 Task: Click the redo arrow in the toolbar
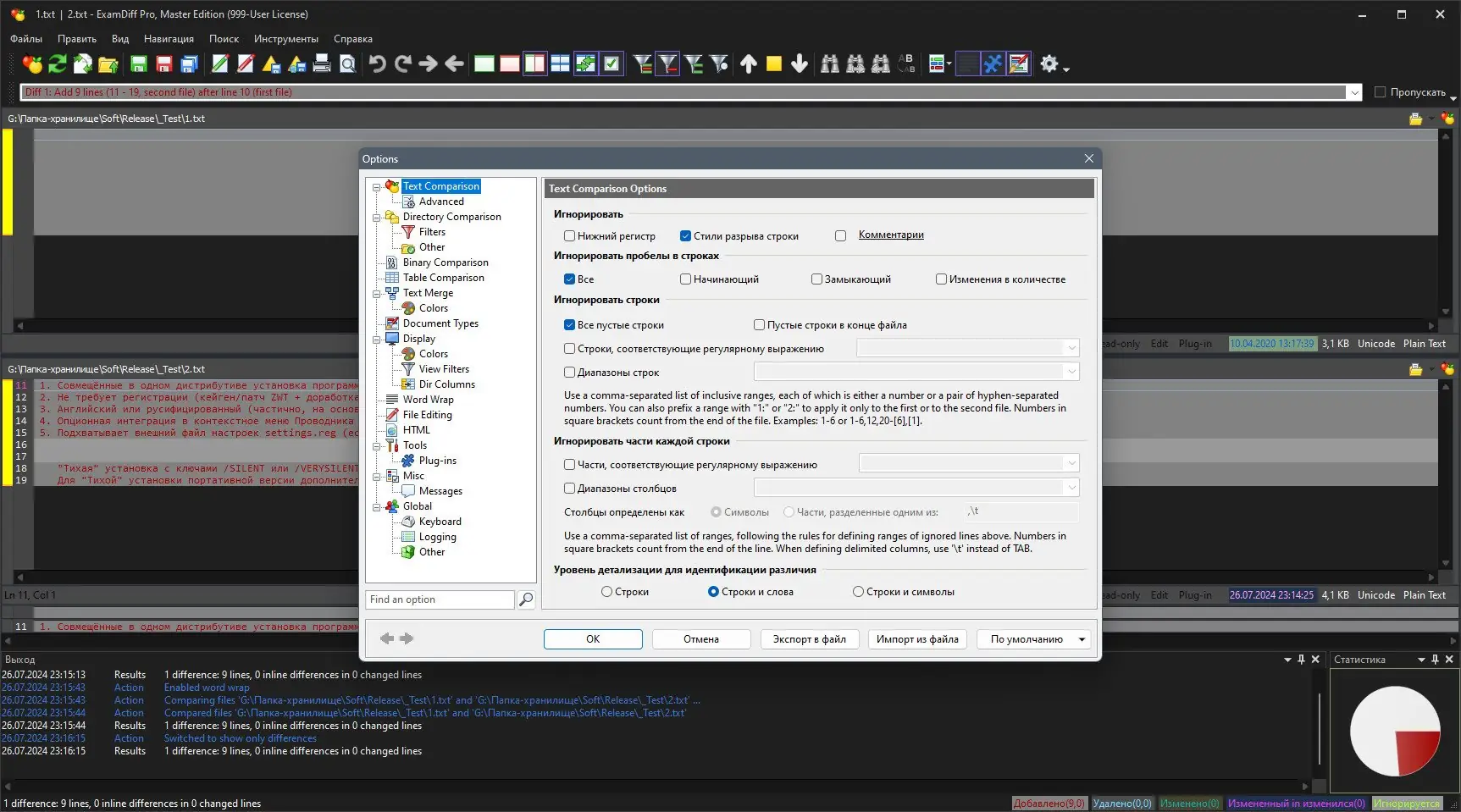402,64
